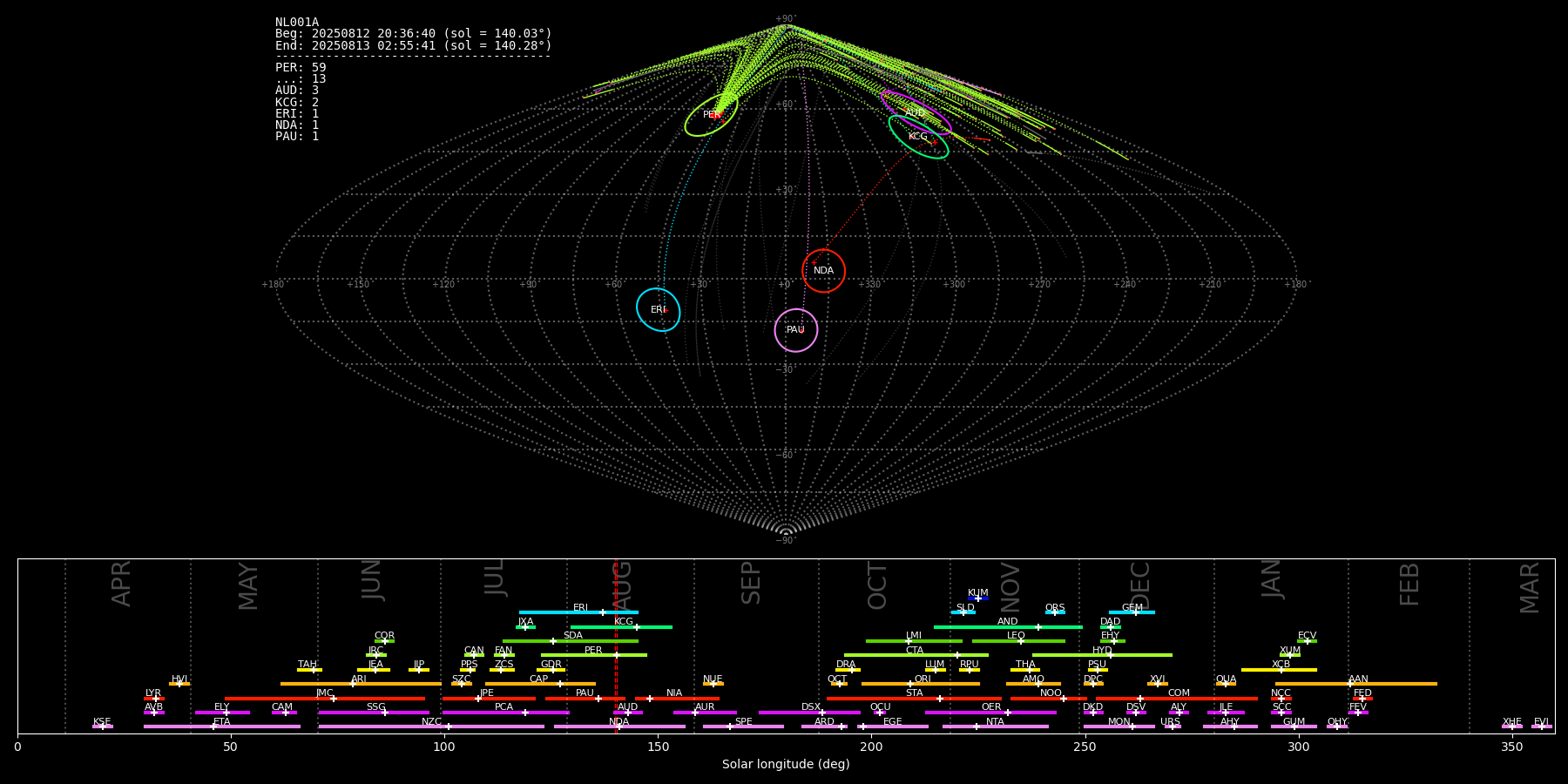Click the orange CAP shower bar in timeline
The height and width of the screenshot is (784, 1568).
pos(540,684)
